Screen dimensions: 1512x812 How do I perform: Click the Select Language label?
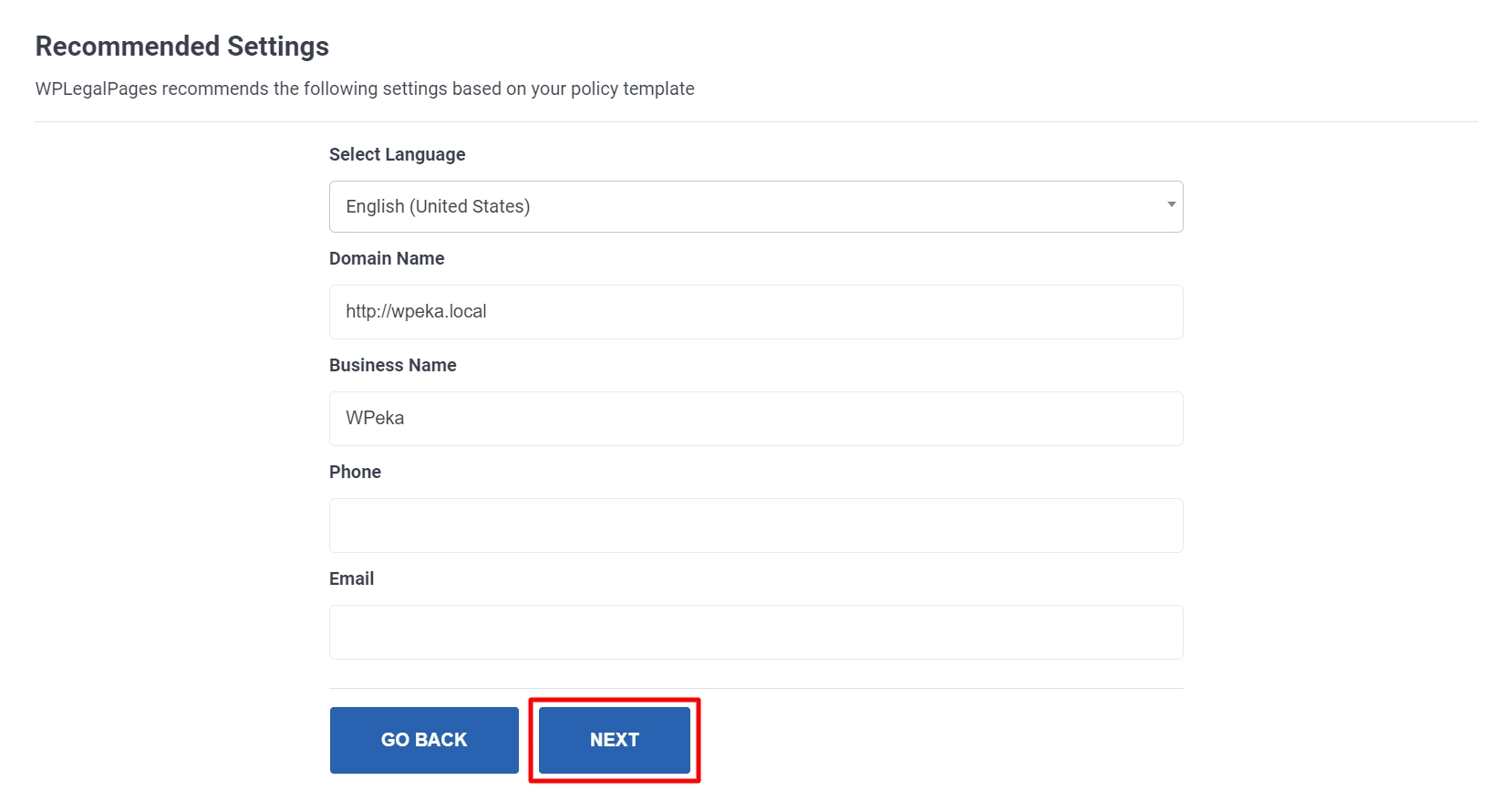click(397, 154)
